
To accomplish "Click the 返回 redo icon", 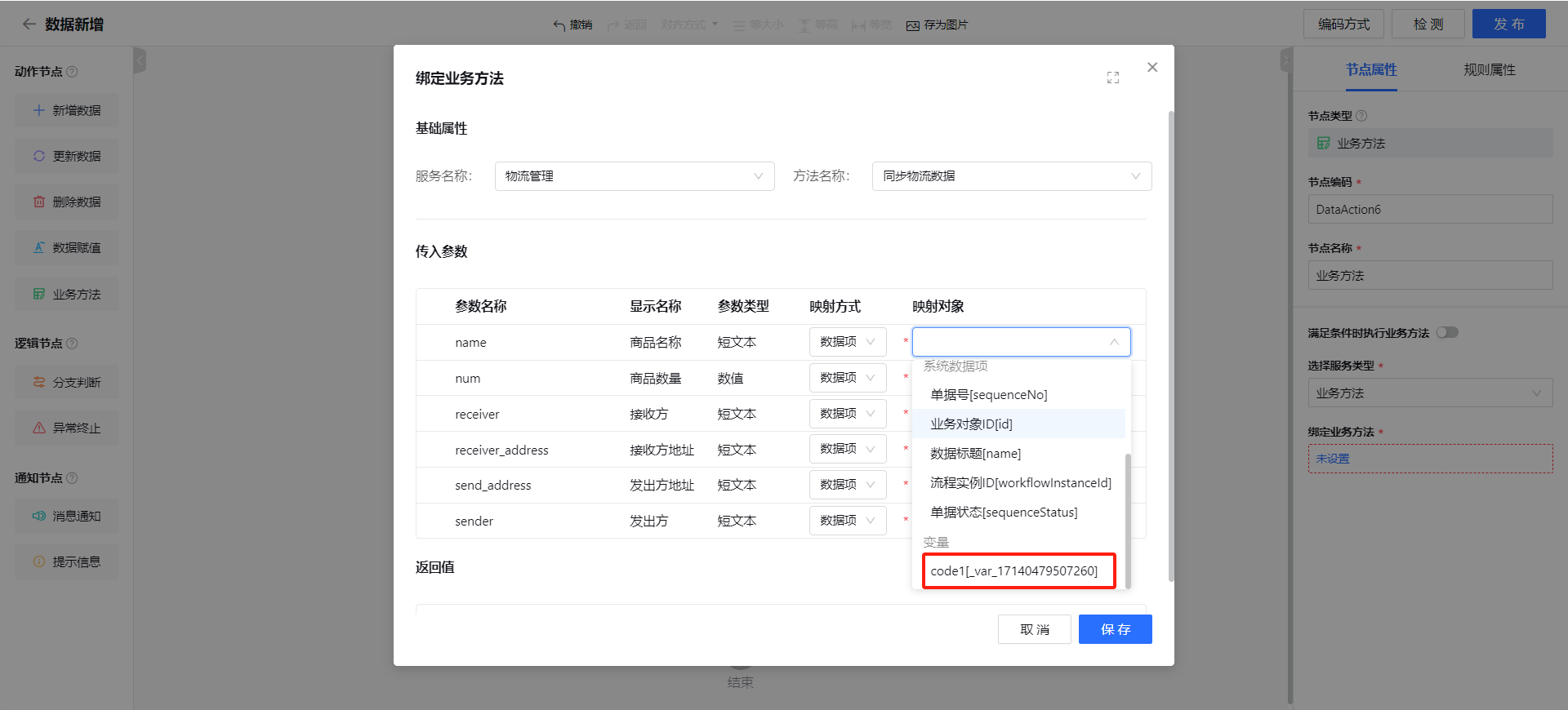I will (x=613, y=25).
